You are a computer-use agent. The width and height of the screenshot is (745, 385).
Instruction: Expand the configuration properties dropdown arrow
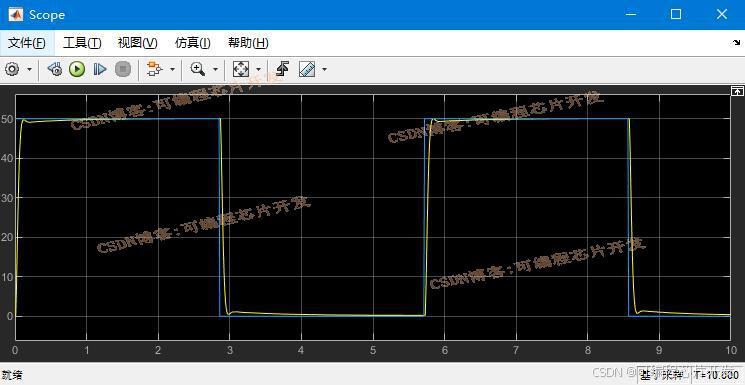[x=29, y=69]
